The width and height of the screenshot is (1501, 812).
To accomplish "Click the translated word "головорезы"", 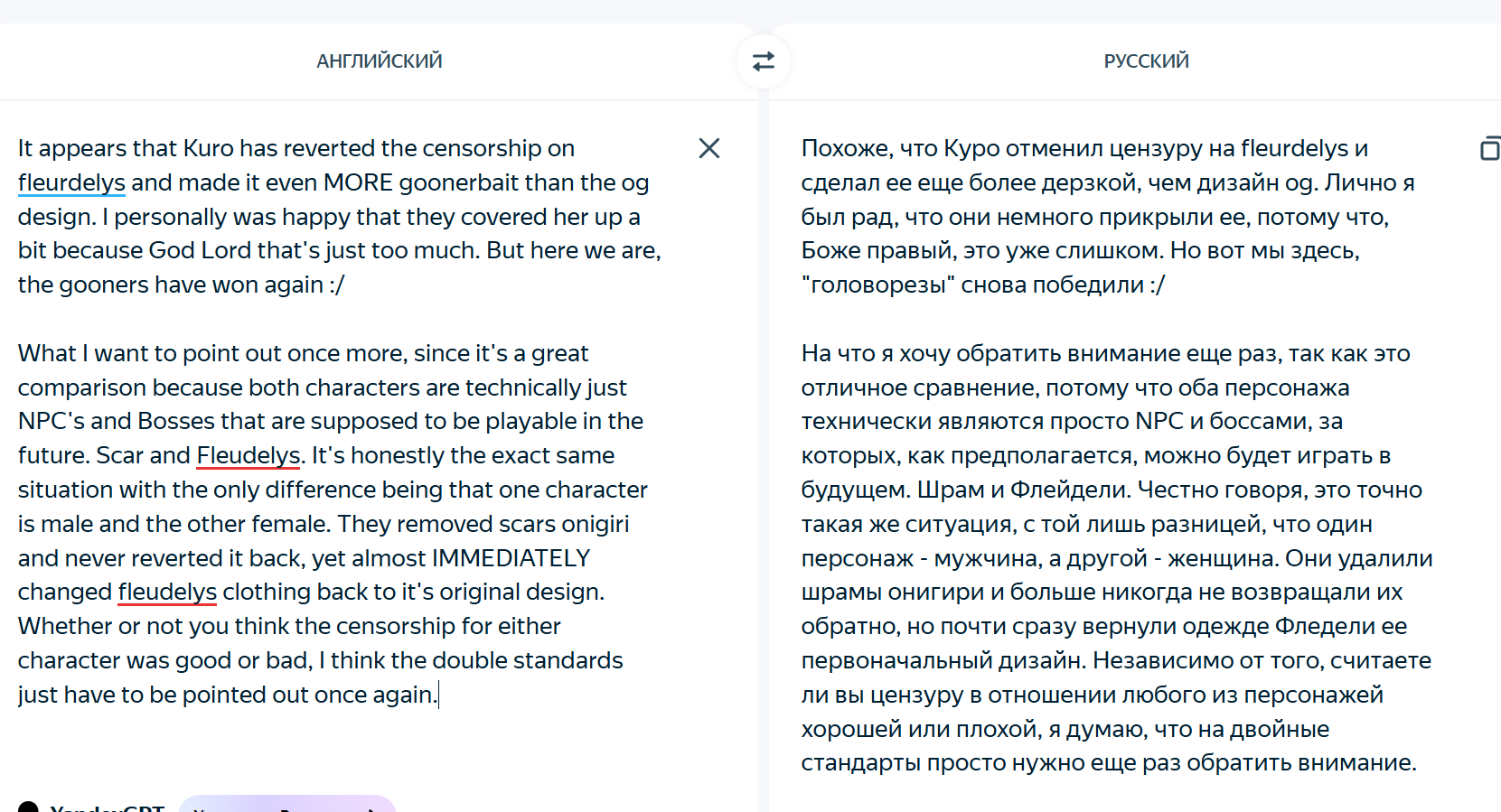I will [878, 285].
